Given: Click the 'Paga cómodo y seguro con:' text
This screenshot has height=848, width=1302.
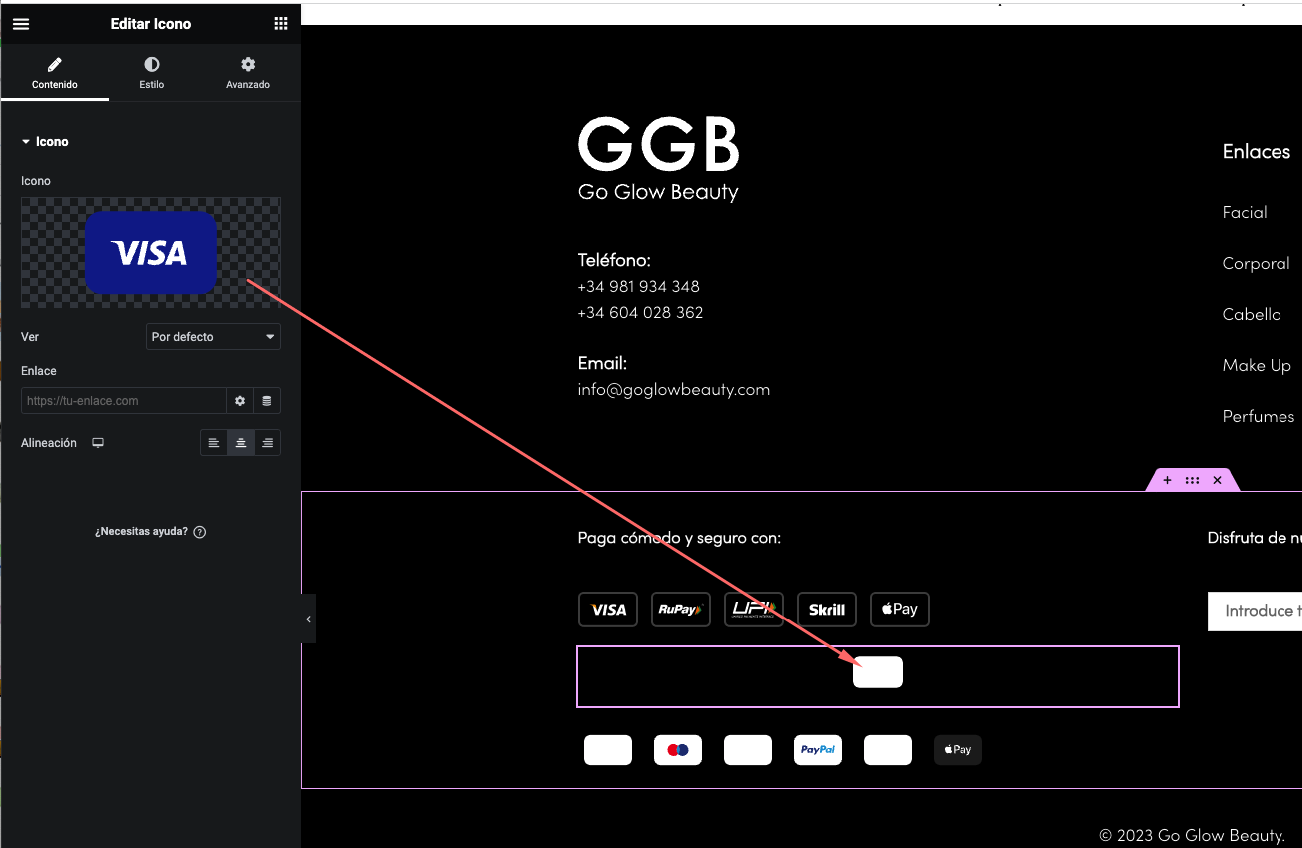Looking at the screenshot, I should coord(679,538).
